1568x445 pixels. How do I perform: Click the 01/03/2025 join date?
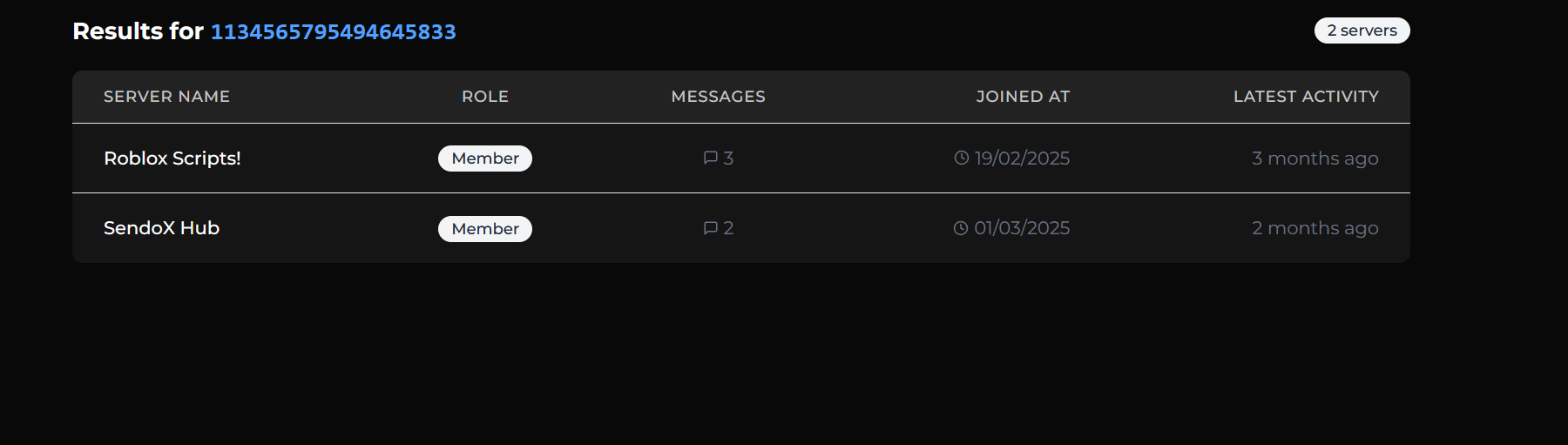(1022, 228)
